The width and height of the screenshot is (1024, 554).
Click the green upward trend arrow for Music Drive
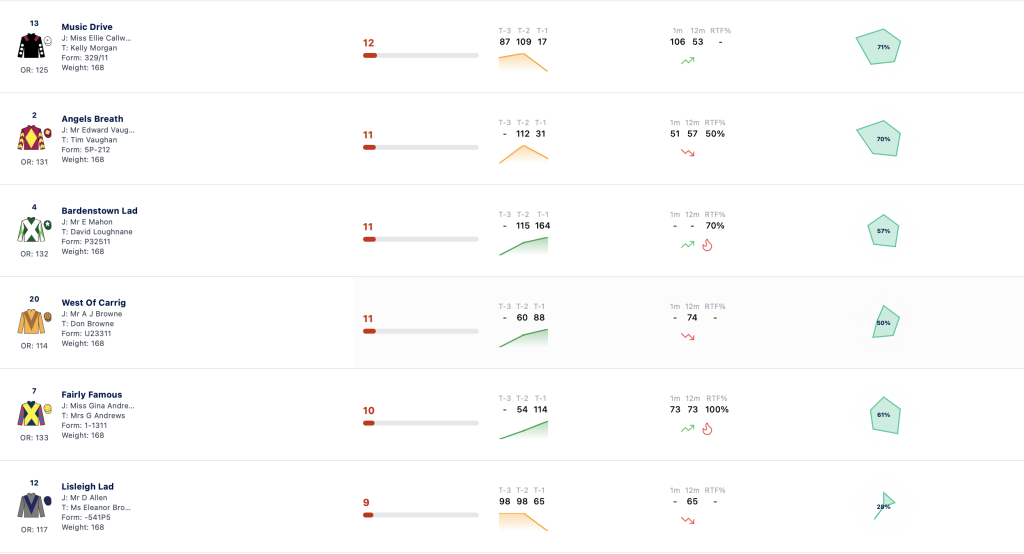coord(688,61)
